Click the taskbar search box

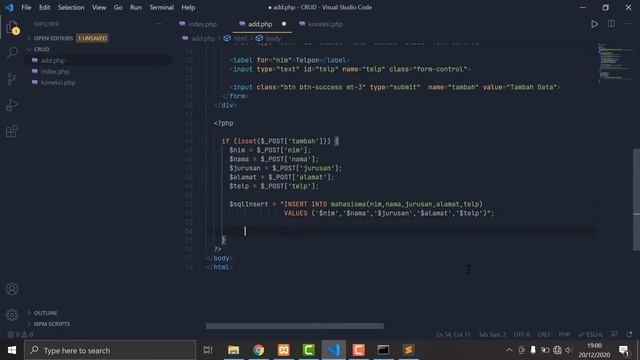coord(110,350)
